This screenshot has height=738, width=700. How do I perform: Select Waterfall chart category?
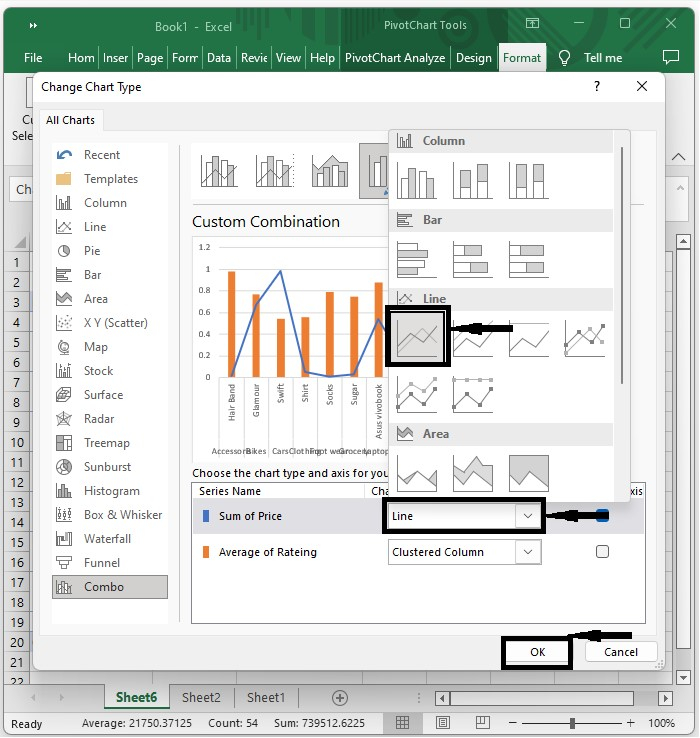[109, 539]
